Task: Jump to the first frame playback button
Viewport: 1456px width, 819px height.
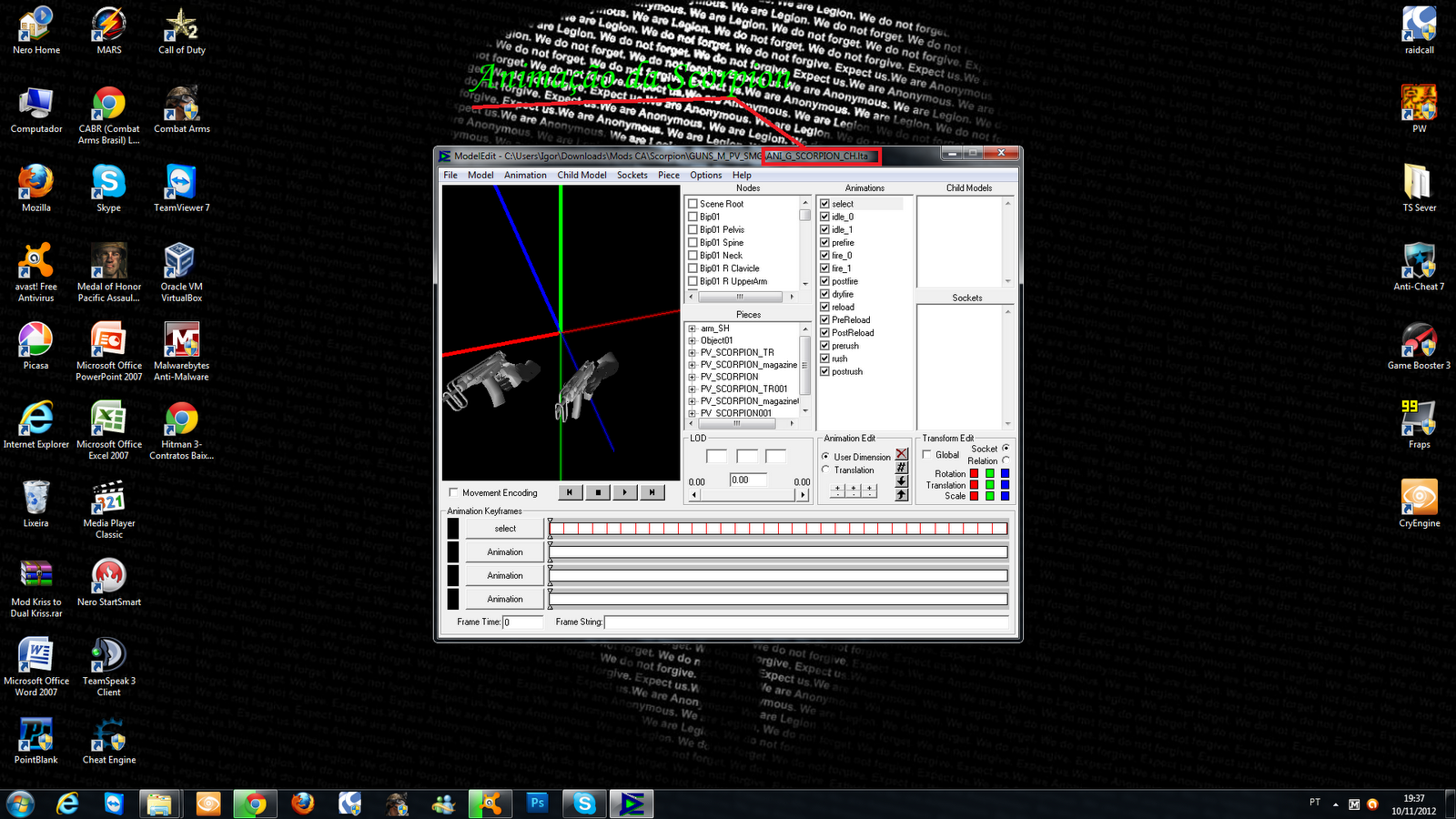Action: 570,492
